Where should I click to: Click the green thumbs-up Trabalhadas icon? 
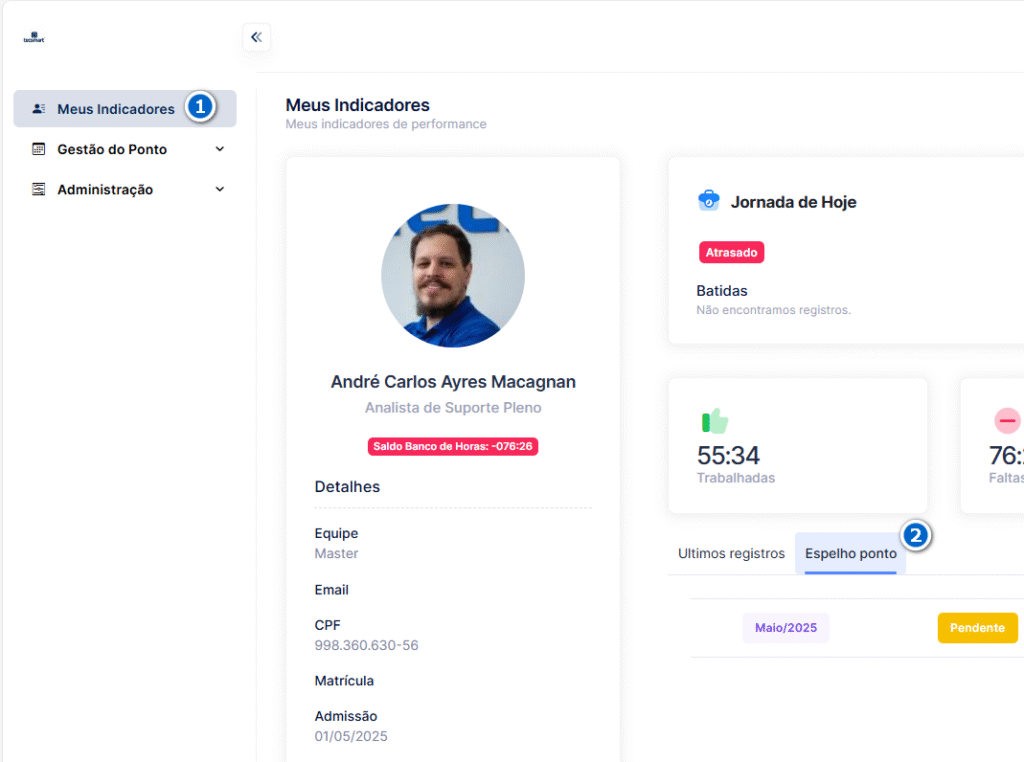[x=715, y=421]
